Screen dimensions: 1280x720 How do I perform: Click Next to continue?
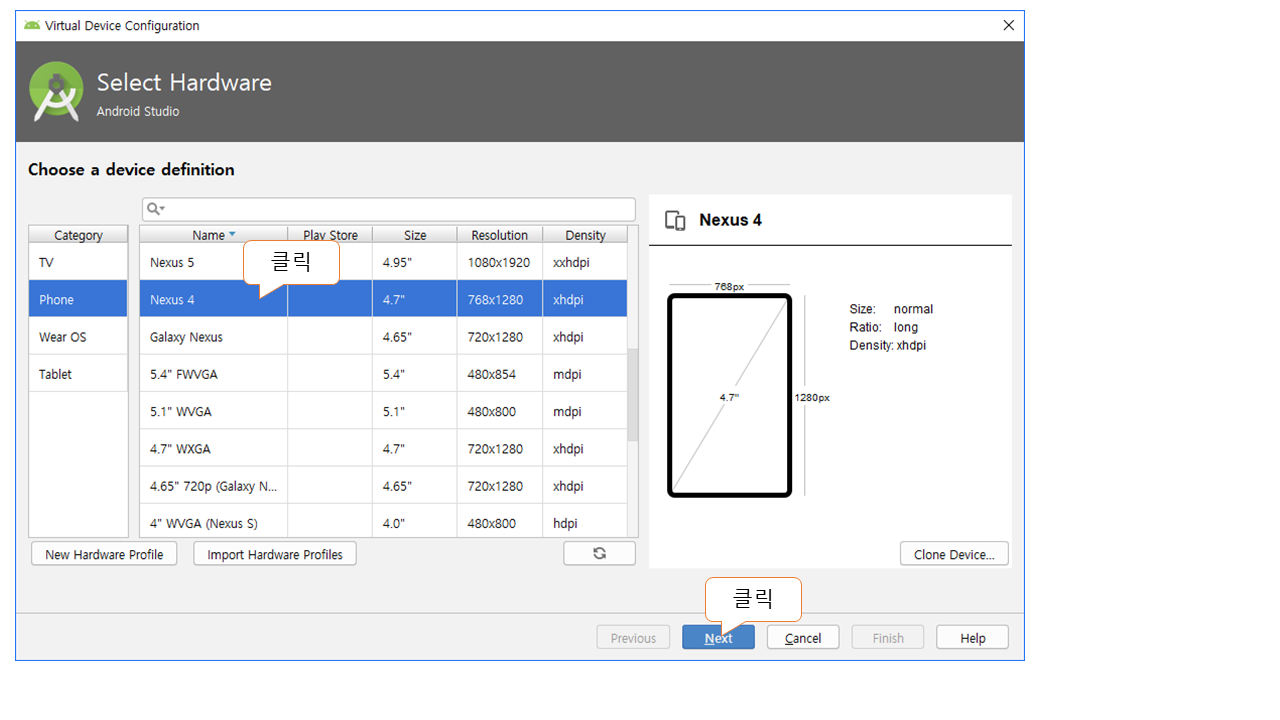point(718,638)
